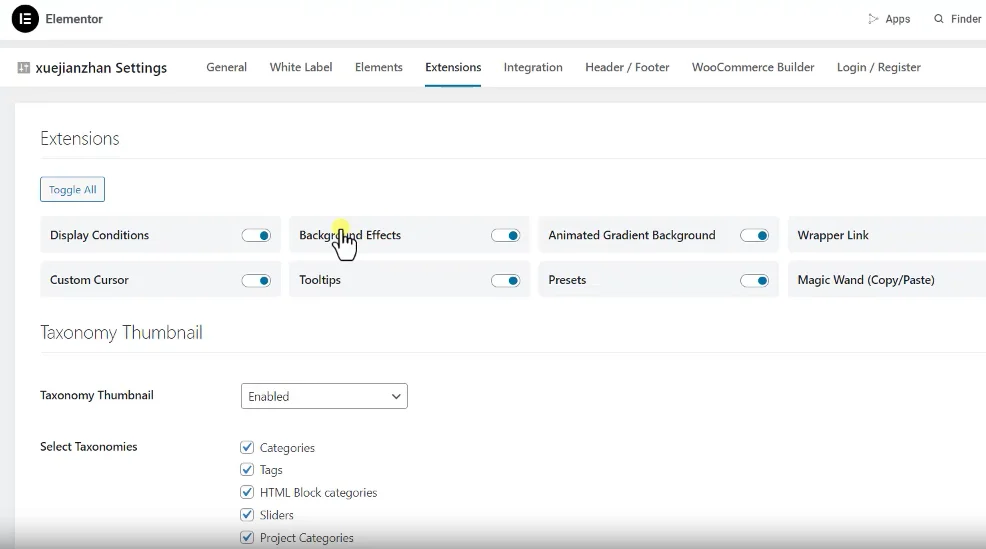Screen dimensions: 986x549
Task: Go to the Header / Footer tab
Action: [x=627, y=67]
